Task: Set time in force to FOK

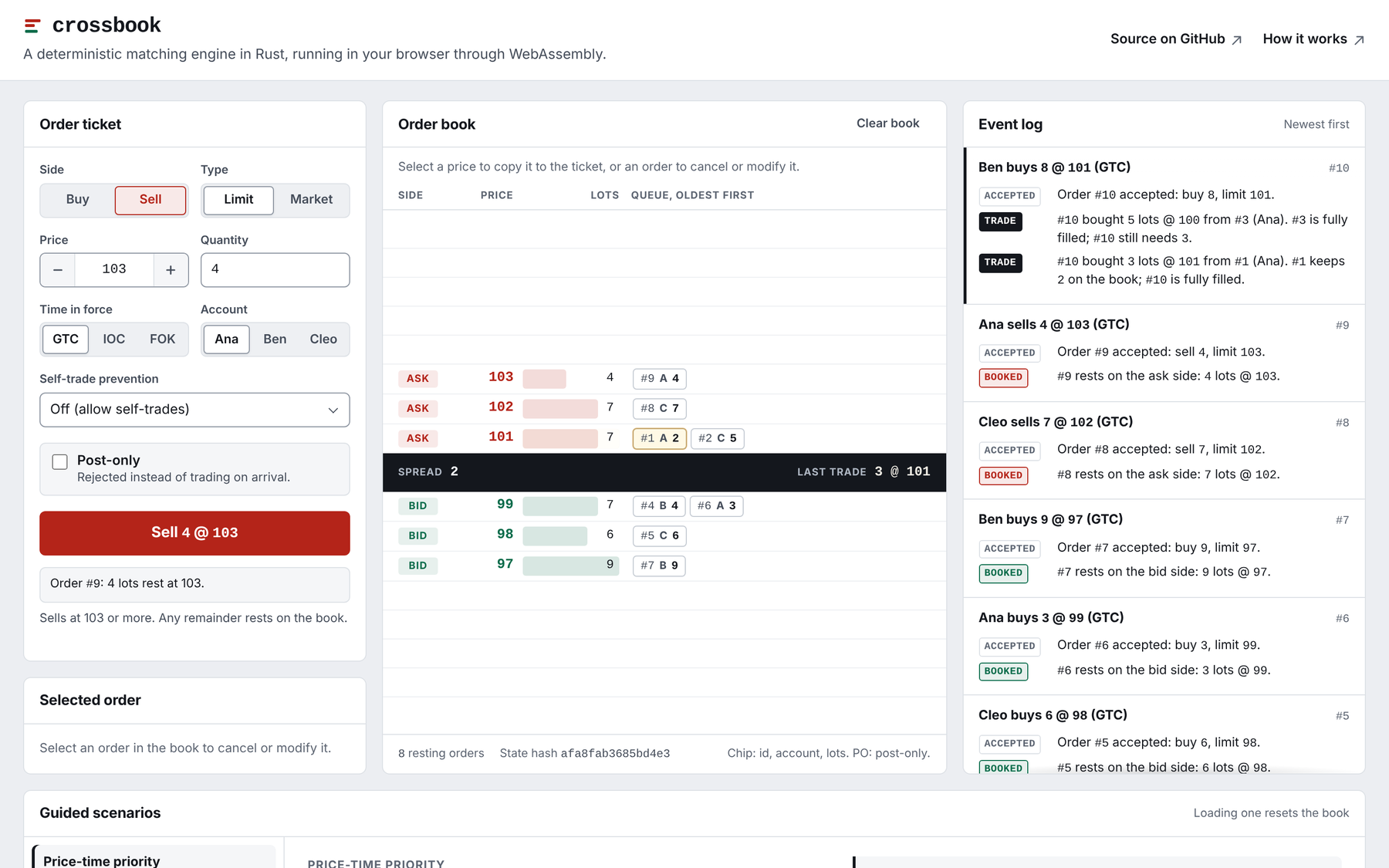Action: pos(162,339)
